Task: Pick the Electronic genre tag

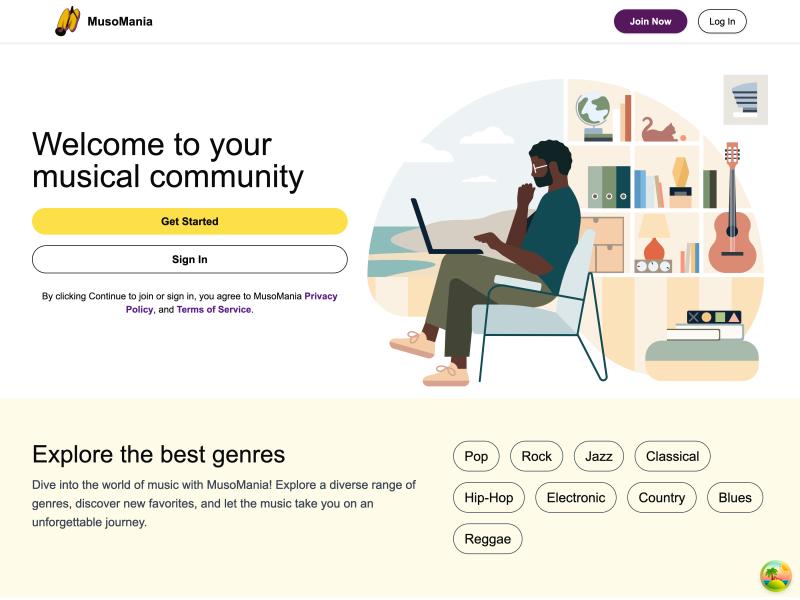Action: (x=576, y=497)
